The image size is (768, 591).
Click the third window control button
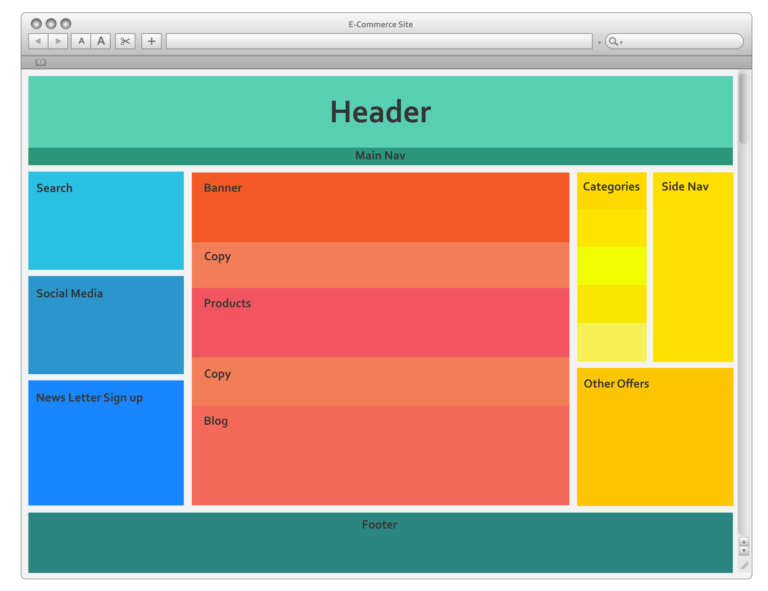pos(66,24)
